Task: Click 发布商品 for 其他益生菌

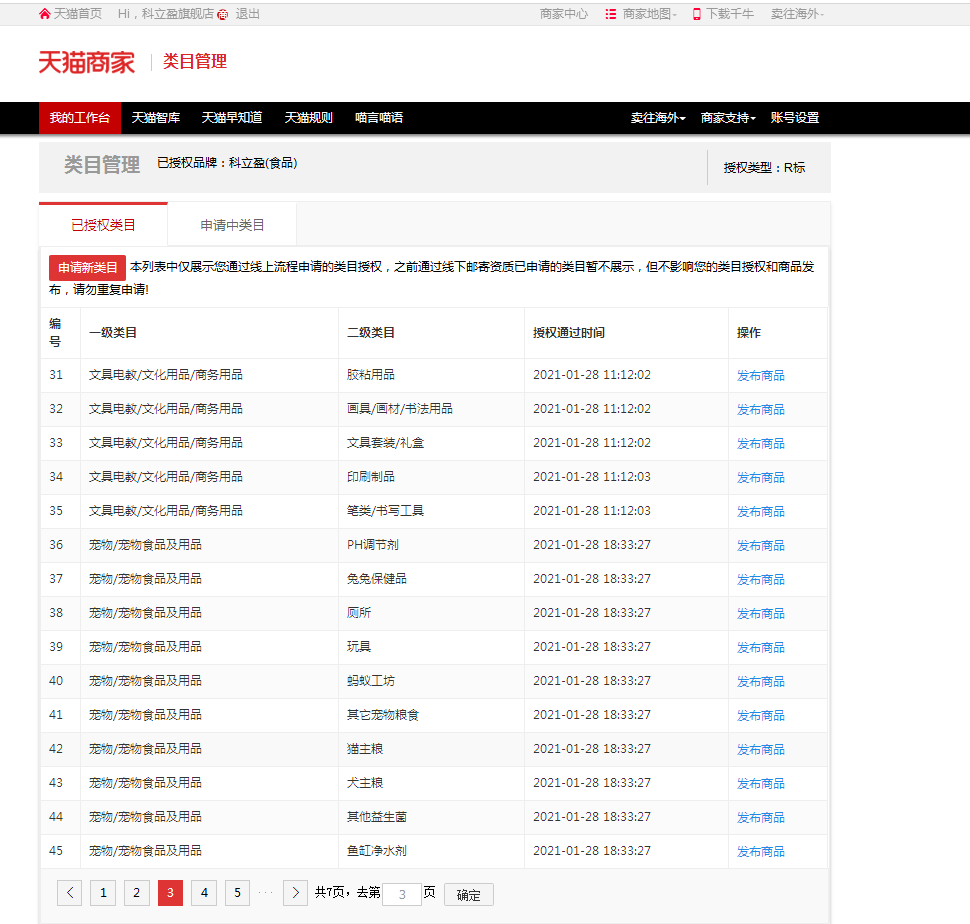Action: 760,818
